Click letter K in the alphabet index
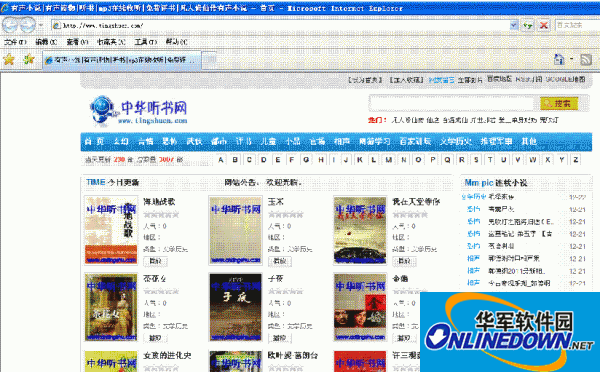The height and width of the screenshot is (372, 600). point(360,160)
